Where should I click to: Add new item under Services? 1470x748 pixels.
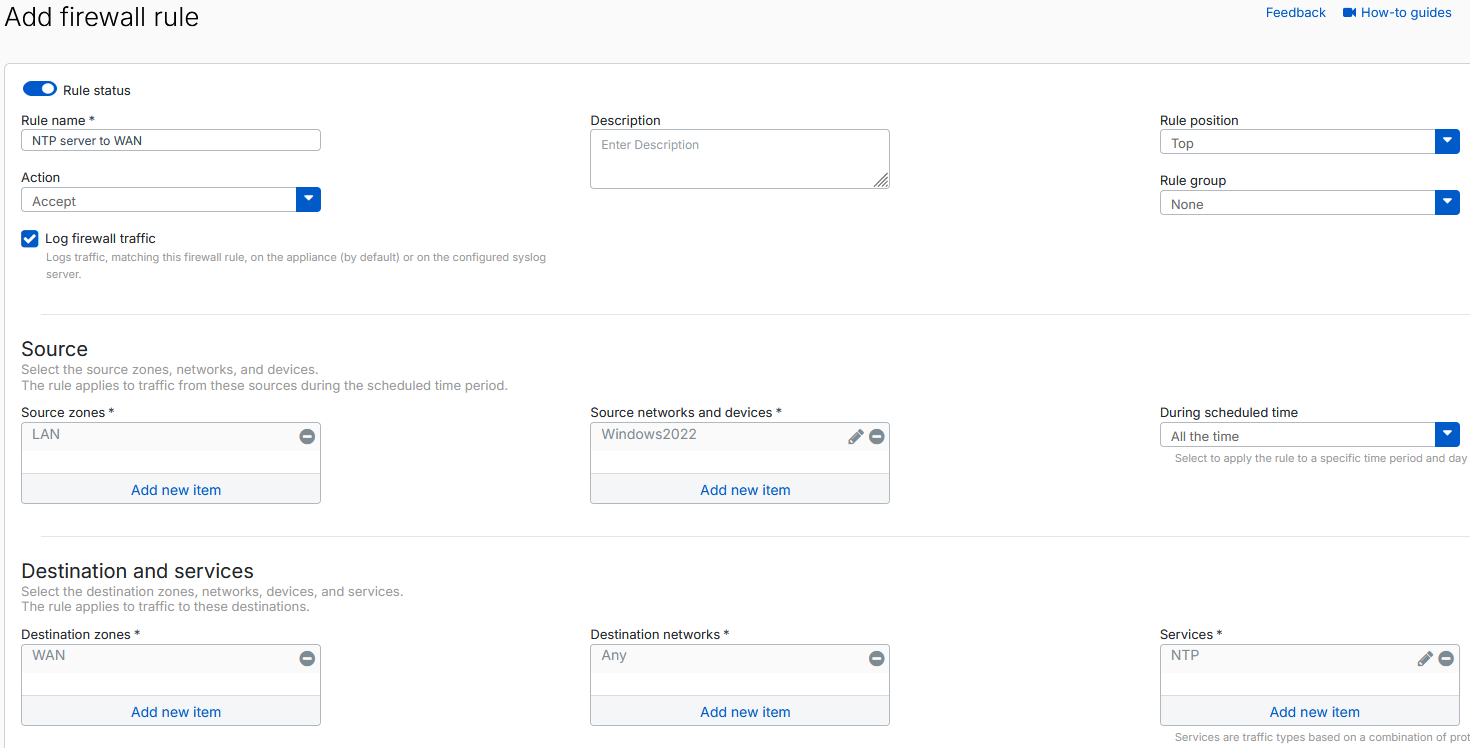coord(1314,711)
